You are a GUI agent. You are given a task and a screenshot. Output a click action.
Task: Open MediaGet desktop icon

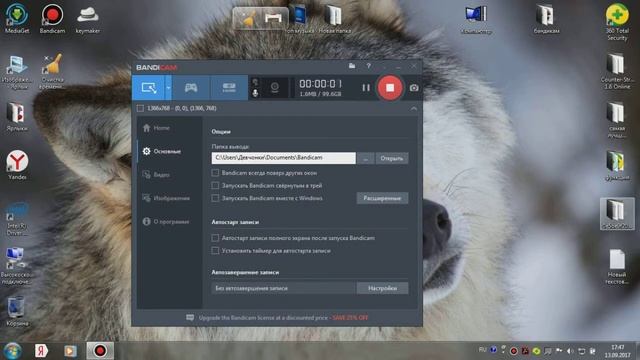(x=17, y=18)
